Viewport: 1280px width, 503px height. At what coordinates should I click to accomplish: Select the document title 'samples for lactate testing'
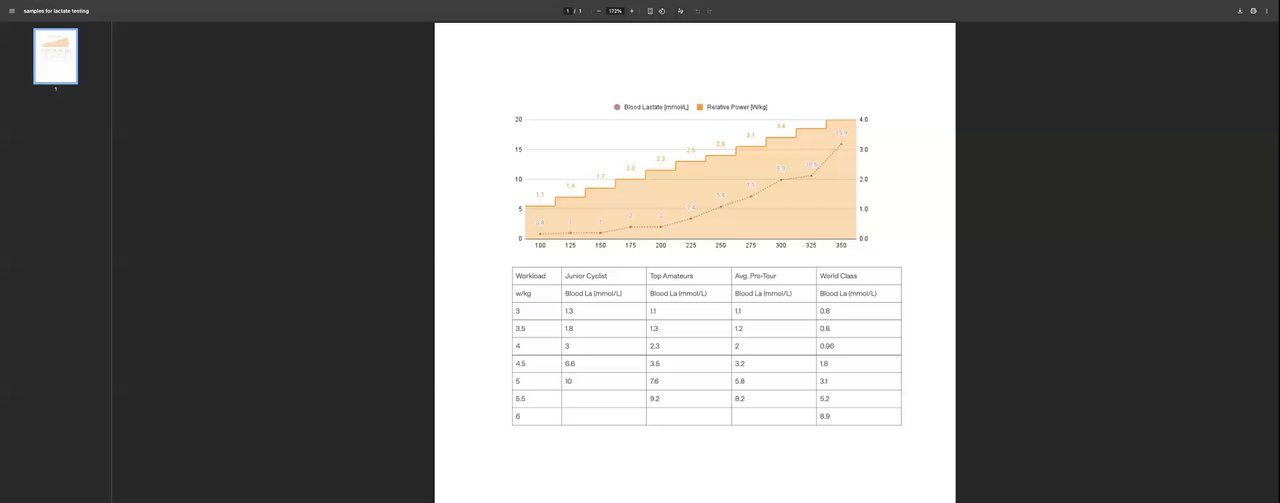(x=56, y=11)
